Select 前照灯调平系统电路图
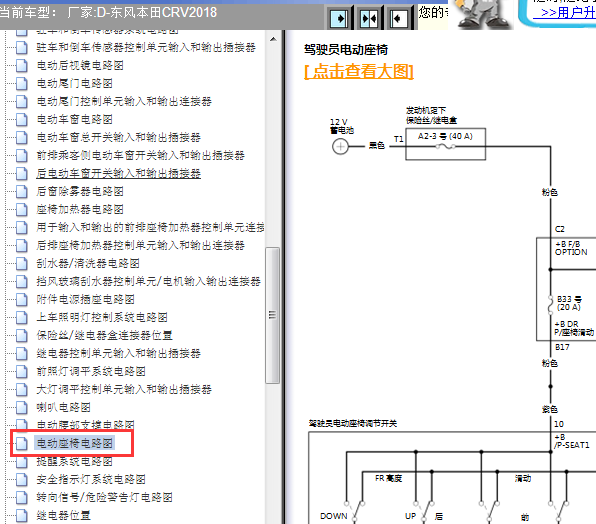The image size is (596, 524). 91,371
